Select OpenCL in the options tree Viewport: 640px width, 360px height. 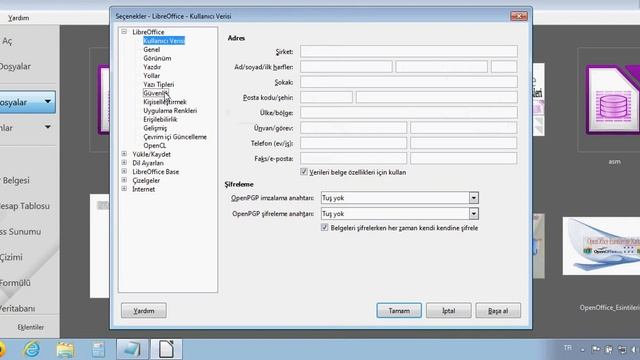[x=154, y=145]
